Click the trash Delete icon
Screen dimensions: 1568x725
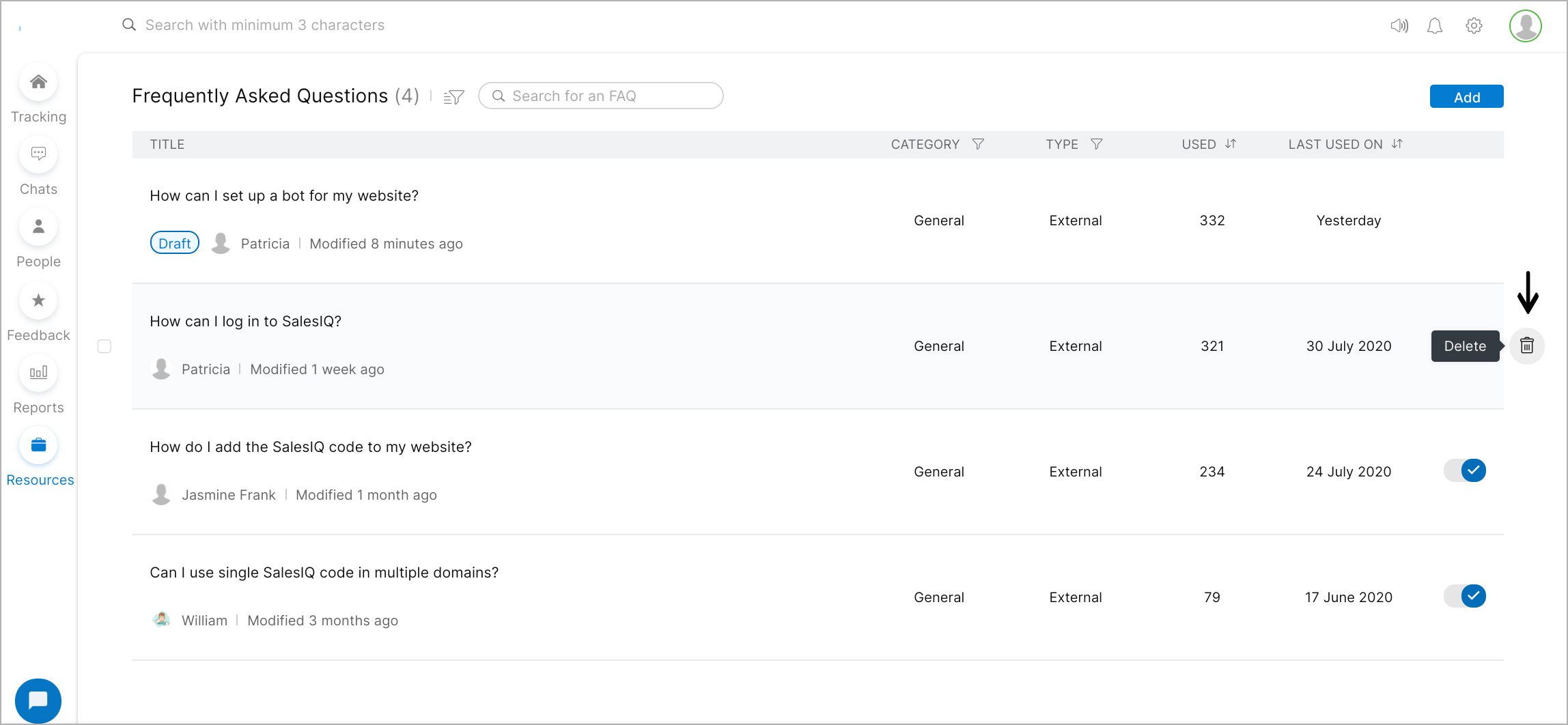1526,346
